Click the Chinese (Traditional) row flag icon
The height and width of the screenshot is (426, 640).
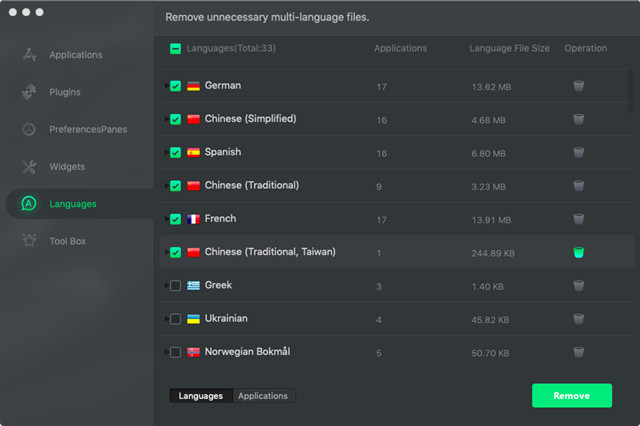coord(193,186)
